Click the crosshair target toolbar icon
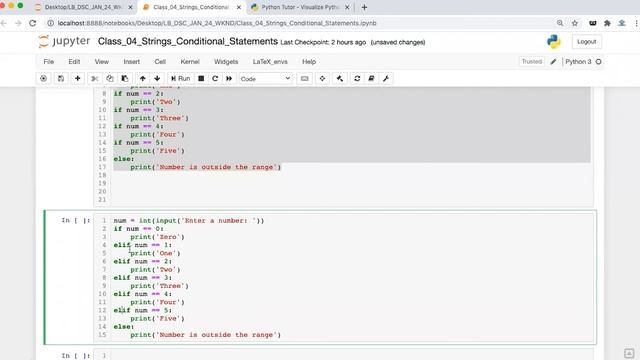 (x=322, y=78)
